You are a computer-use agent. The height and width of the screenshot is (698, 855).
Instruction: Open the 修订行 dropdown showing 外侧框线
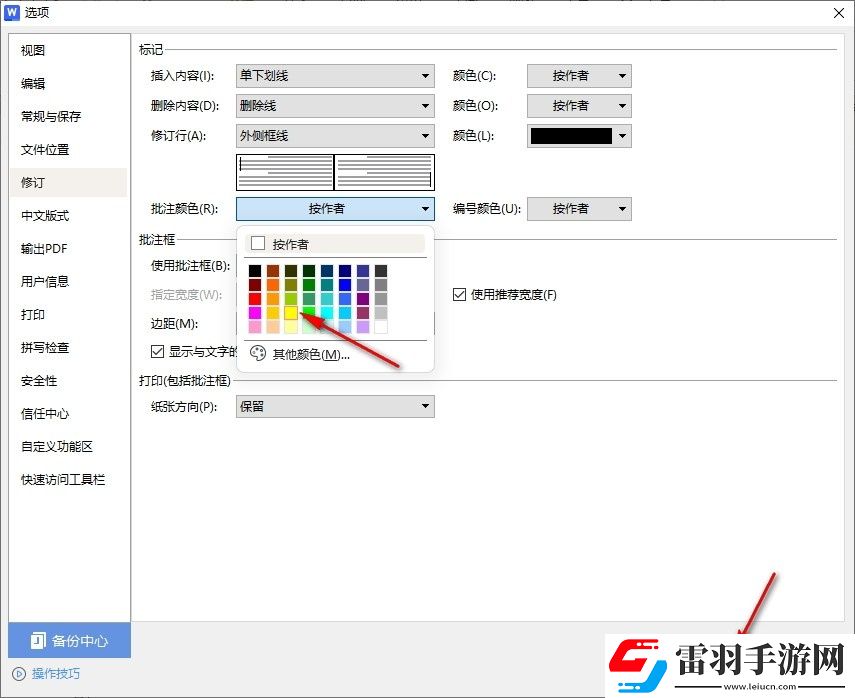point(335,135)
